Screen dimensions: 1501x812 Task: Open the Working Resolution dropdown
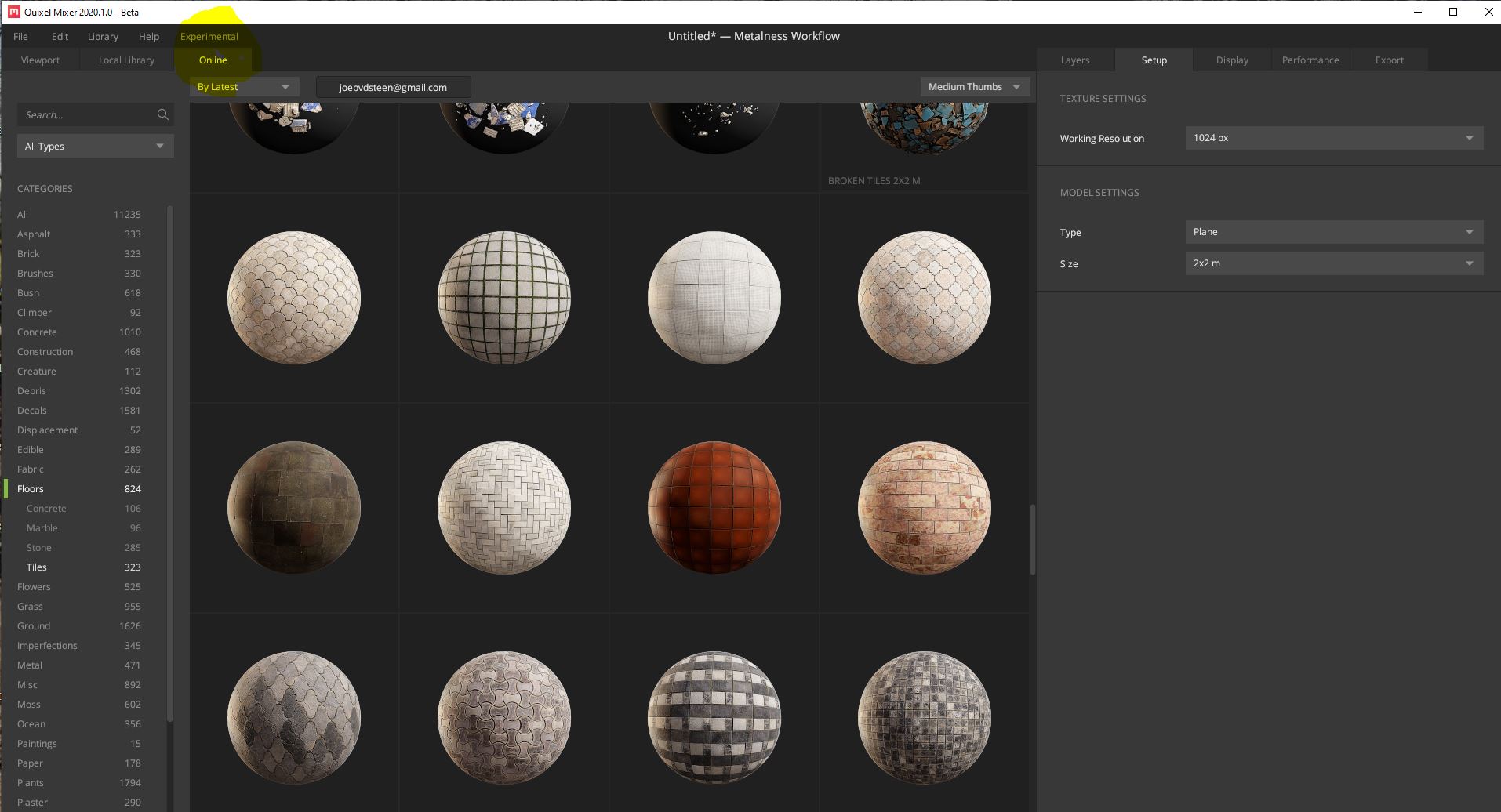pos(1333,138)
